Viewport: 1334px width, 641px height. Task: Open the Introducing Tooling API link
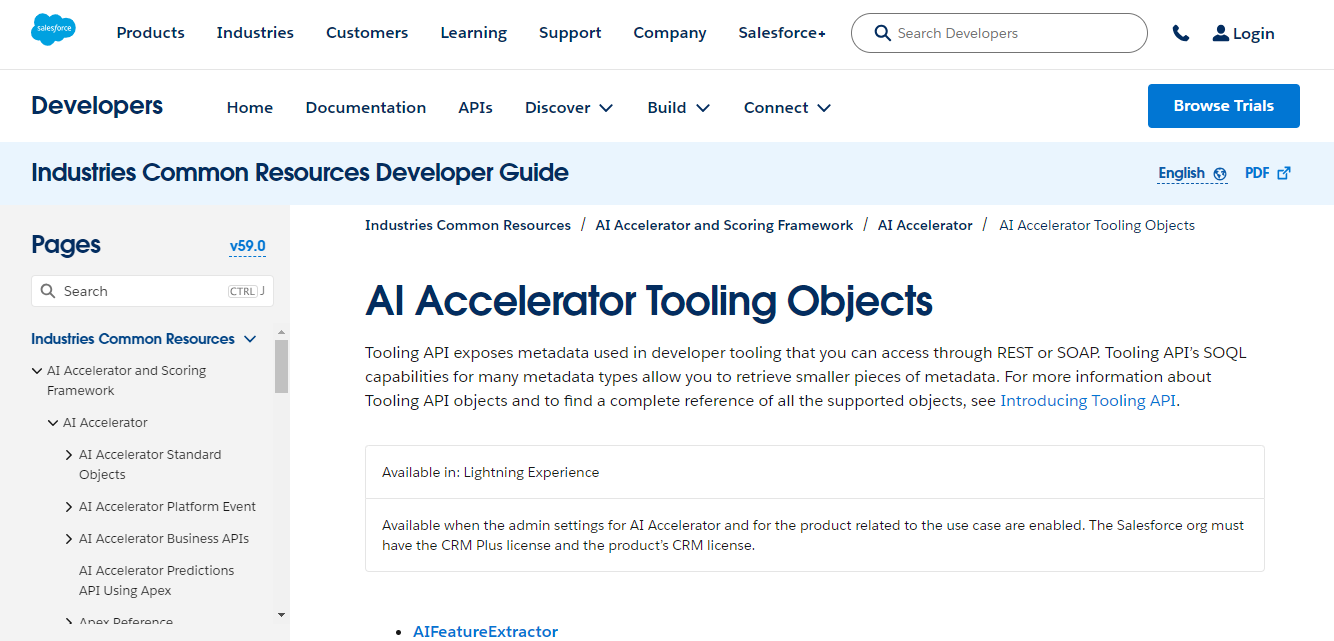tap(1088, 401)
